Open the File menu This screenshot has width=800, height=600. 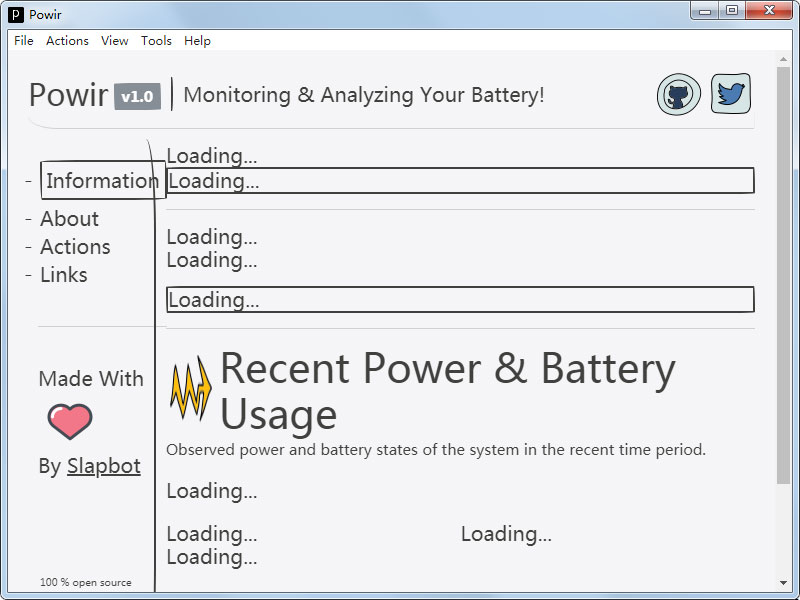click(x=24, y=41)
